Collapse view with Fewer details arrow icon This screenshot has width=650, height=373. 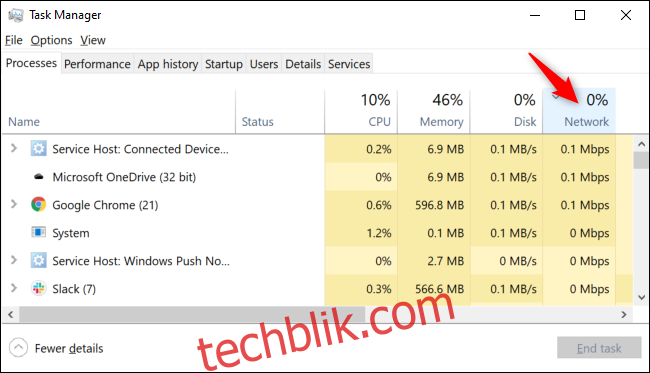(18, 348)
